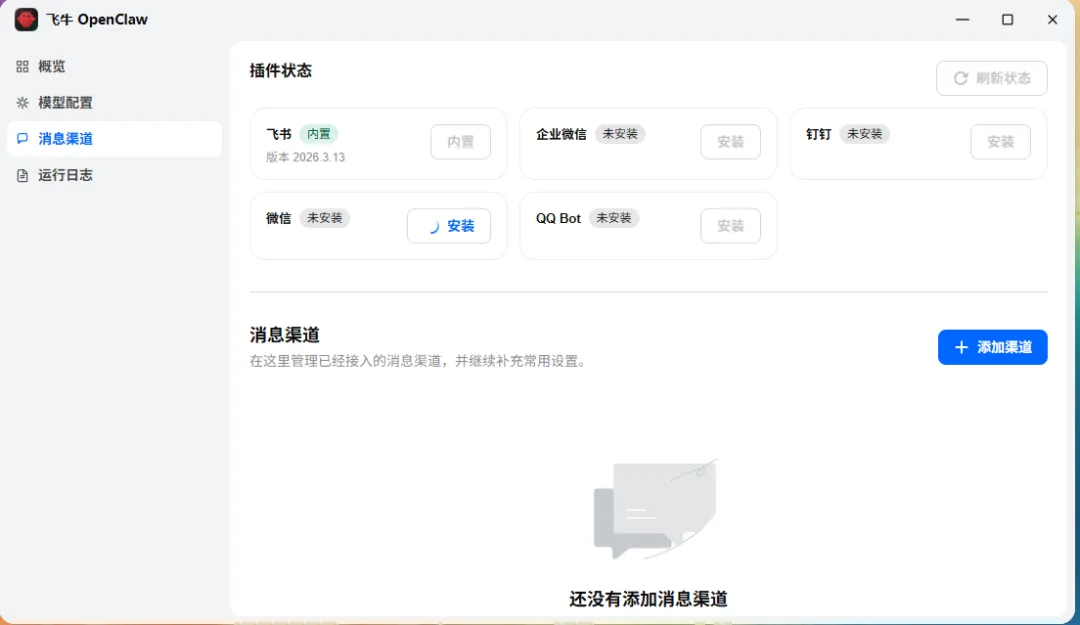Click the 插件状态 heading
Viewport: 1080px width, 625px height.
coord(280,70)
